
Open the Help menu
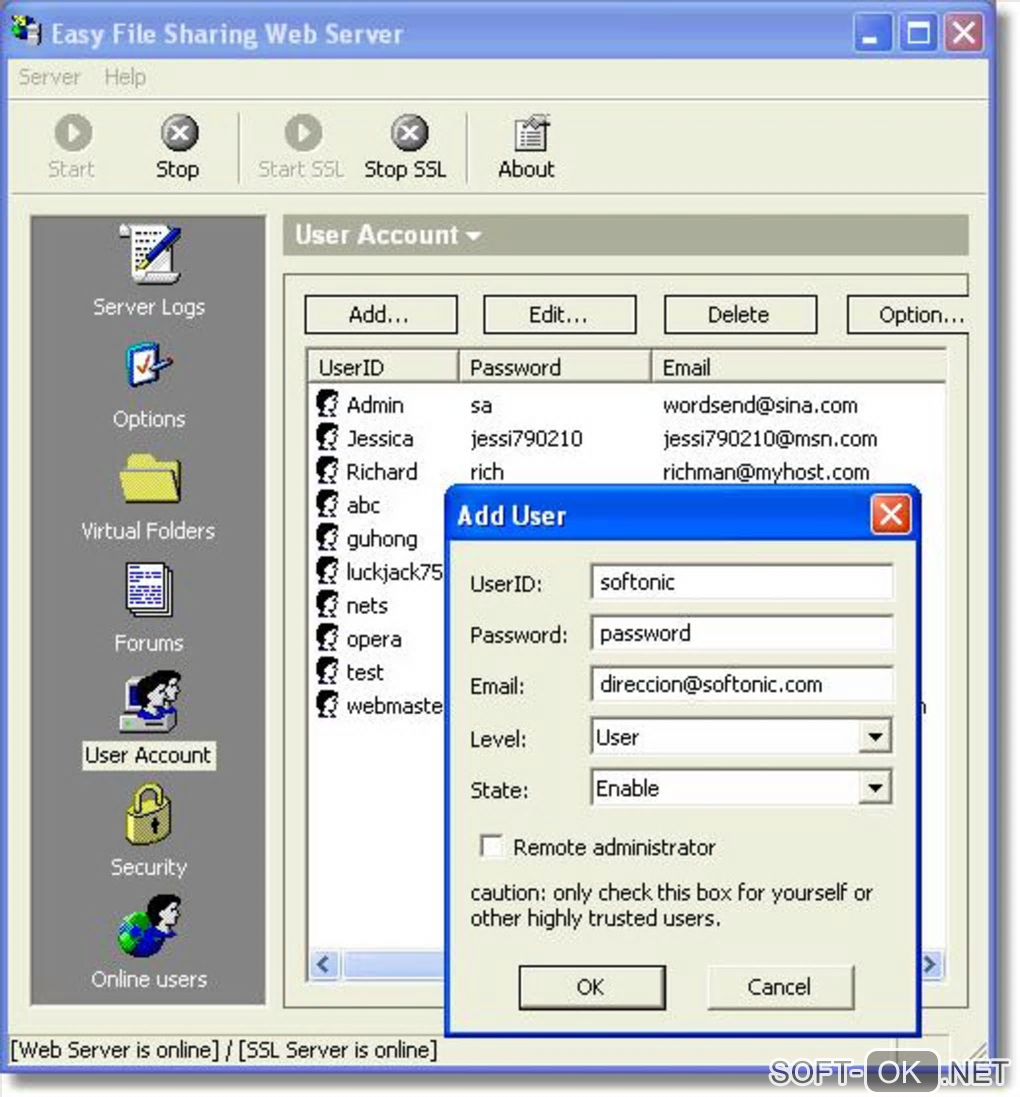point(125,77)
